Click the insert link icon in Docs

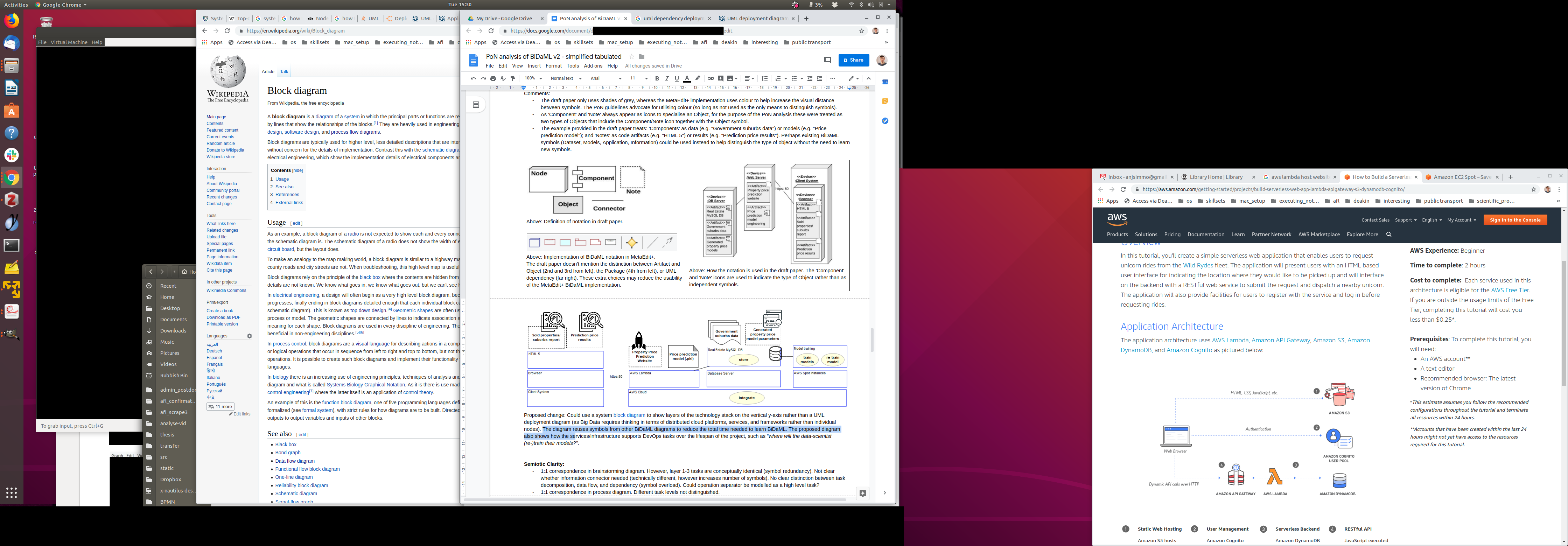click(x=710, y=78)
